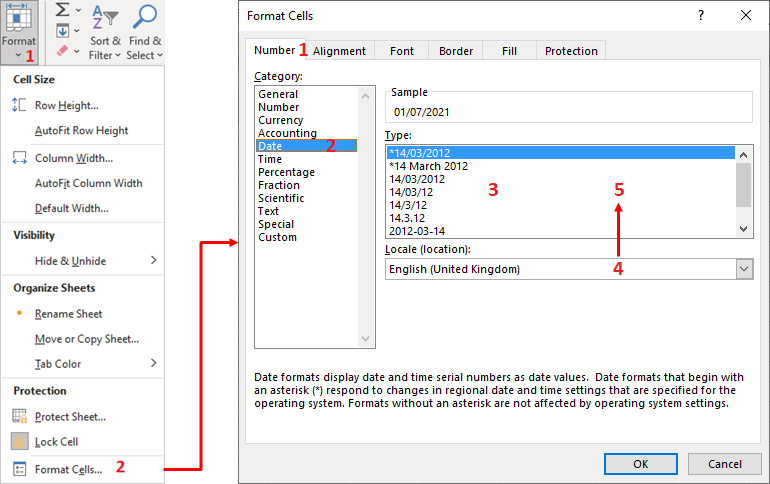Select the Text category
The width and height of the screenshot is (770, 484).
click(x=268, y=211)
